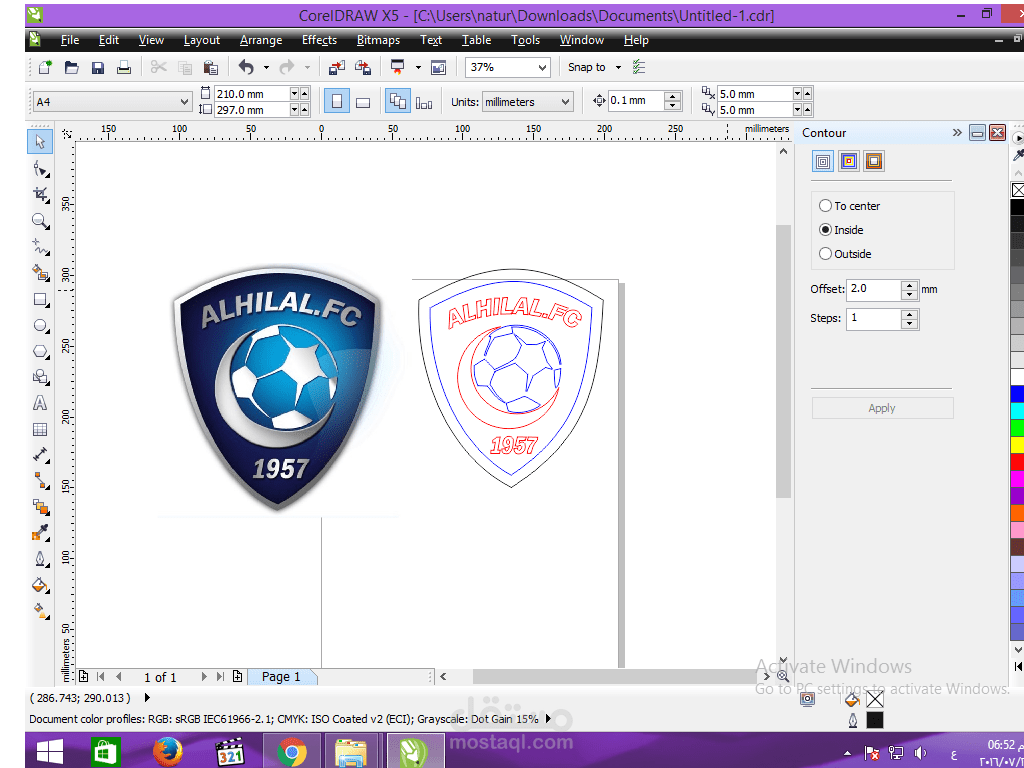Select the Blend effects tool

tap(40, 507)
